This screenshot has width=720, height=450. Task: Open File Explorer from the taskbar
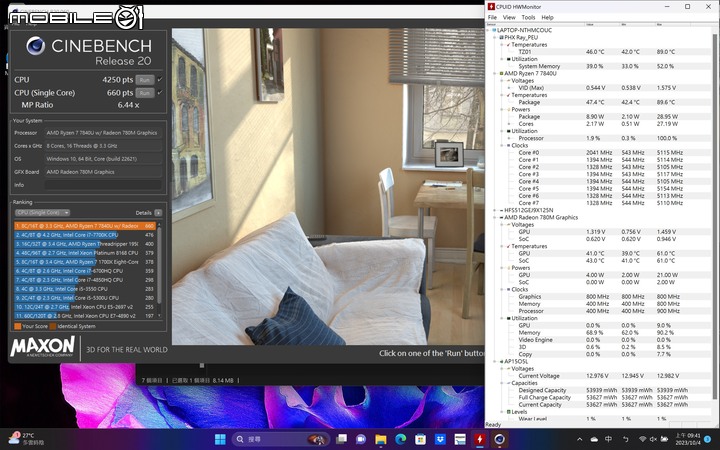[x=381, y=439]
